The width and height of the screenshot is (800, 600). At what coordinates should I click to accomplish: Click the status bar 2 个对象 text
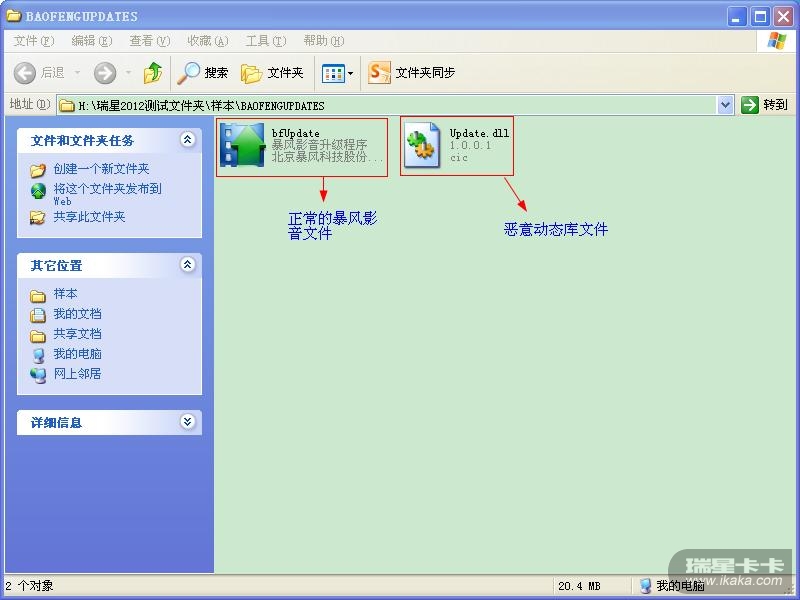[x=29, y=586]
